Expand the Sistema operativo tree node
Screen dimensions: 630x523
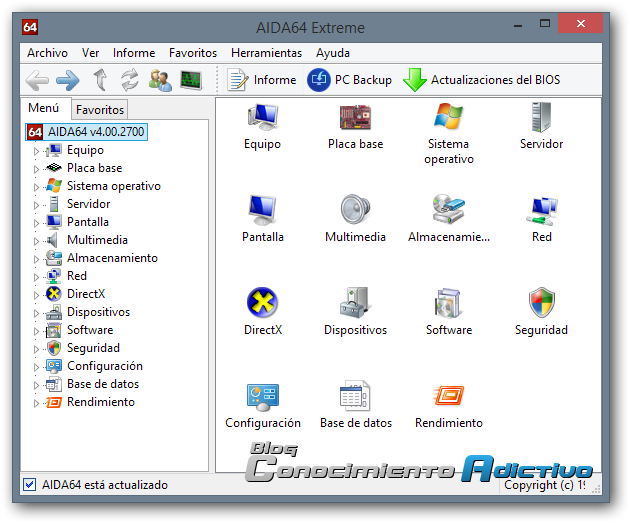click(36, 187)
